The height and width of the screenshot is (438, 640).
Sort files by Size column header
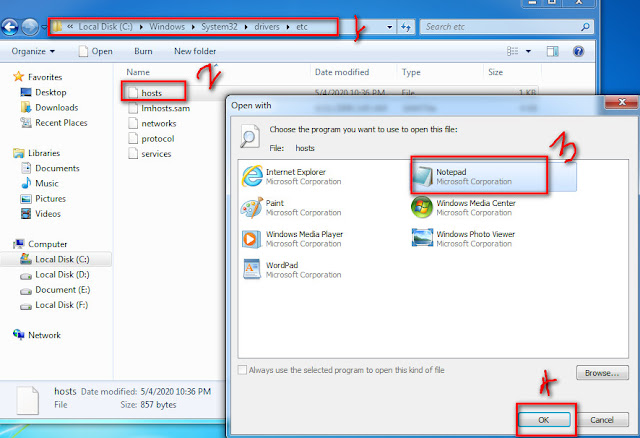[495, 72]
